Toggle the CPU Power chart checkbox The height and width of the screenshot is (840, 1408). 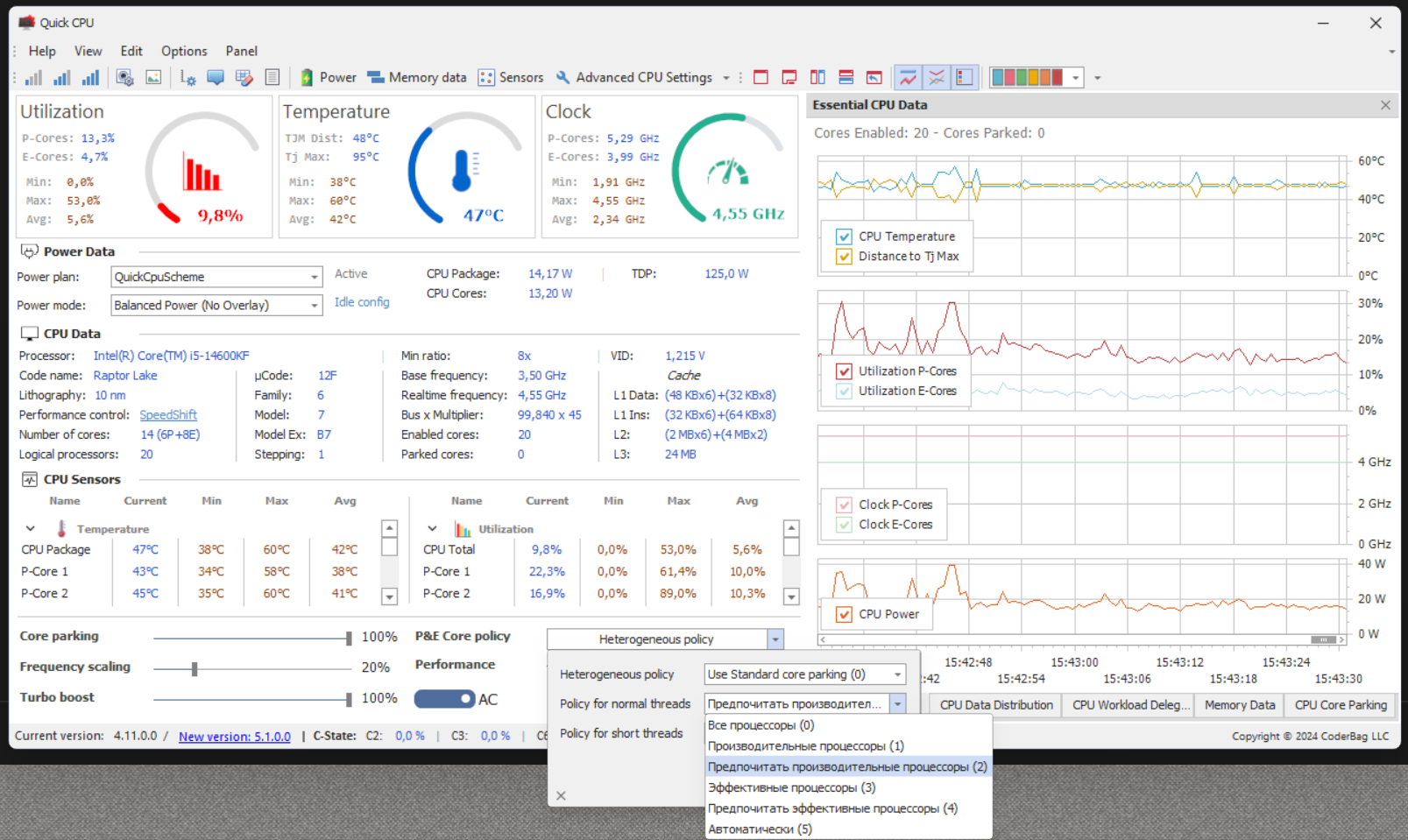(845, 615)
